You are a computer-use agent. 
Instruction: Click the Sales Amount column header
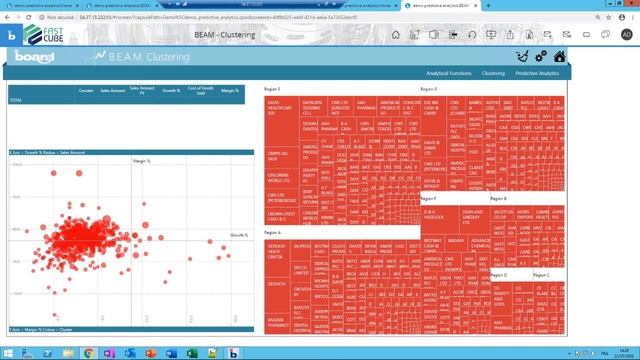(113, 91)
